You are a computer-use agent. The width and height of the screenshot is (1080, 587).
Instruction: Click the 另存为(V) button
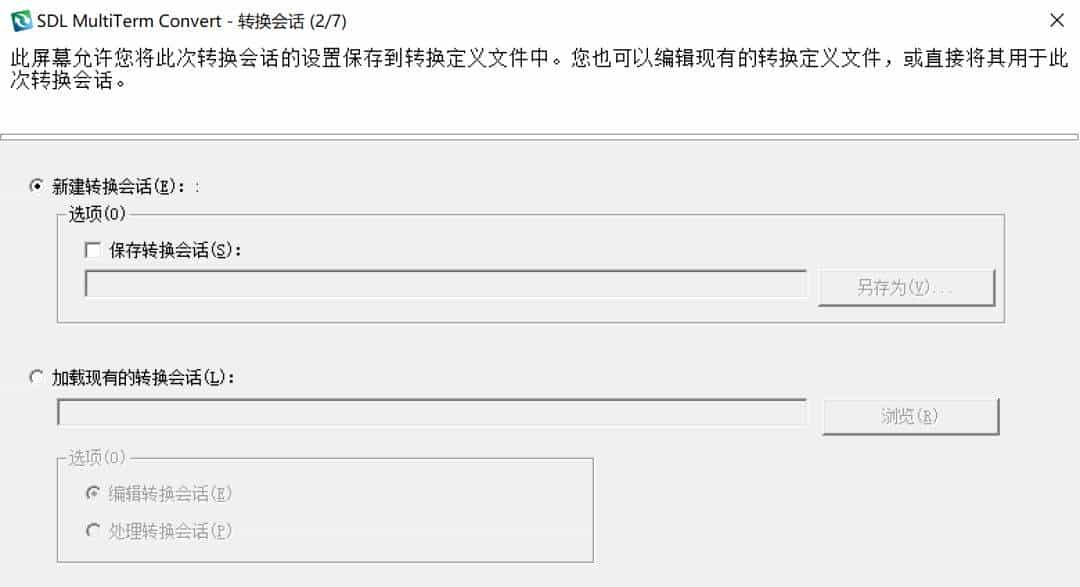[905, 286]
